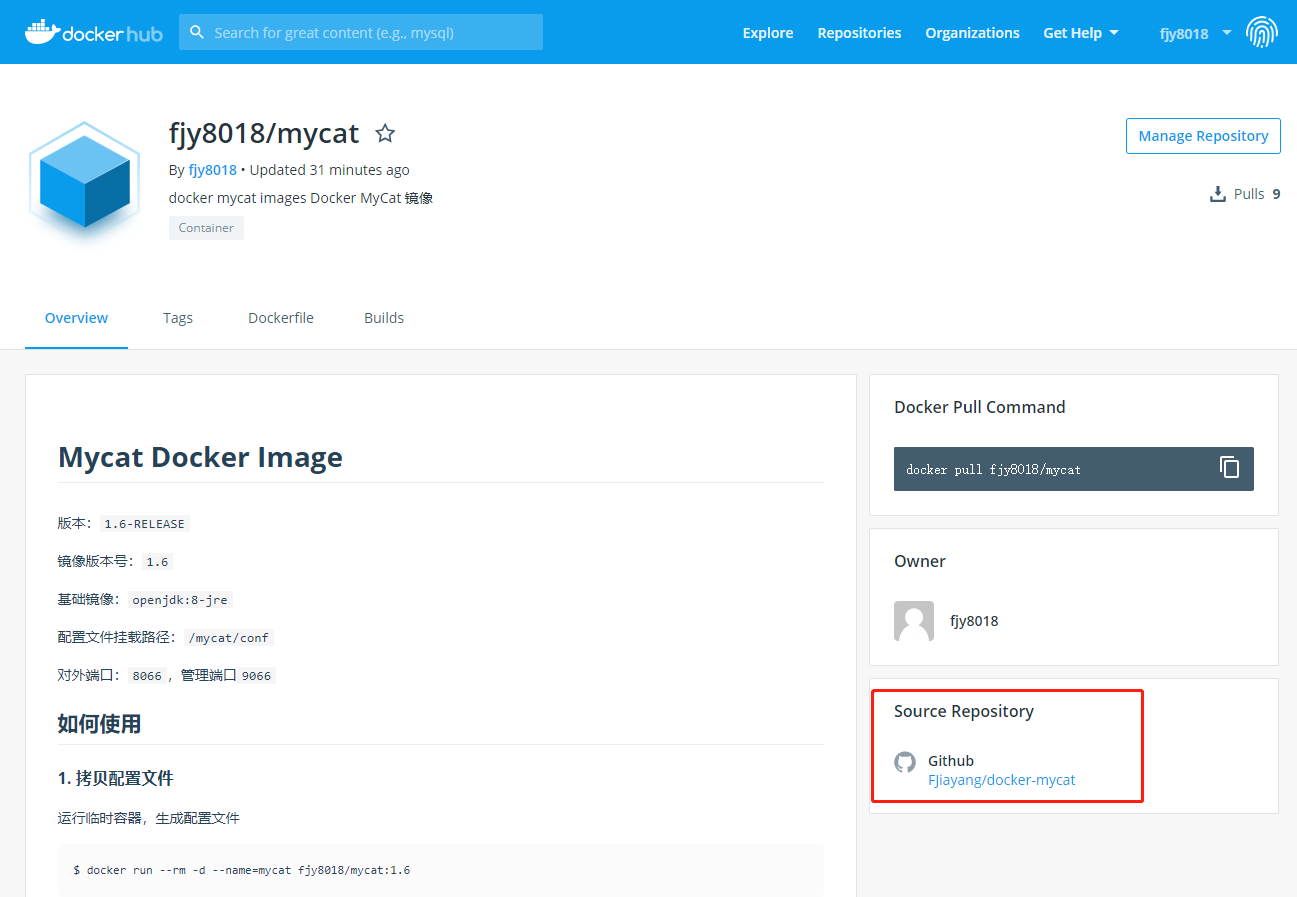Open the fingerprint account avatar icon
The height and width of the screenshot is (897, 1297).
(1261, 33)
